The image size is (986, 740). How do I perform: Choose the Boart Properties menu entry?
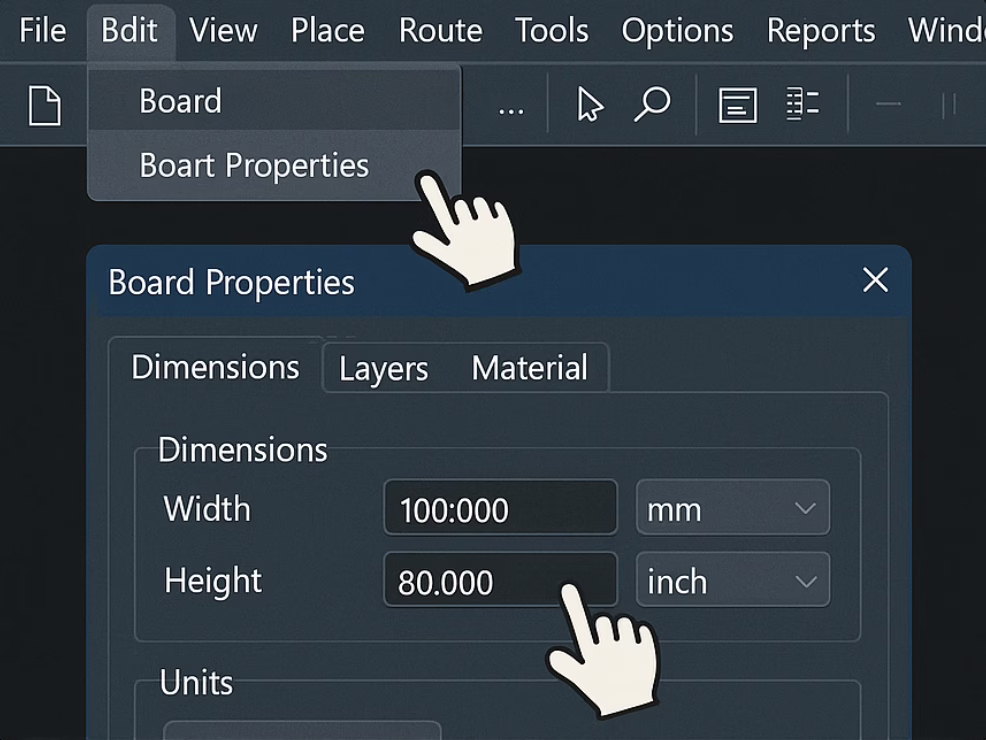tap(274, 165)
